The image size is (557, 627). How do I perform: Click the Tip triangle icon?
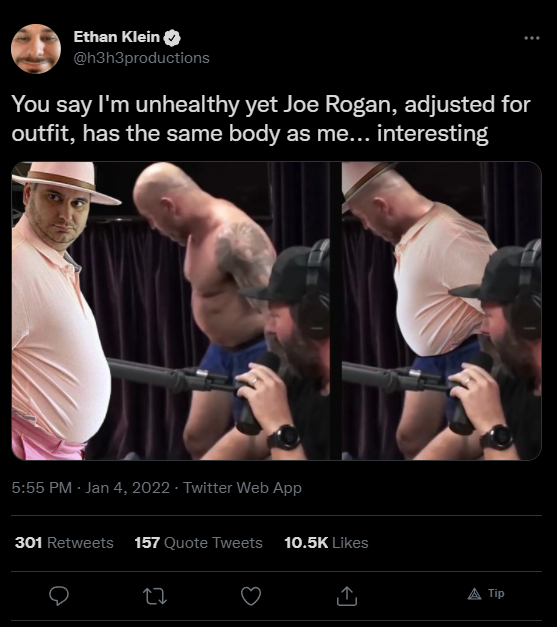[475, 594]
